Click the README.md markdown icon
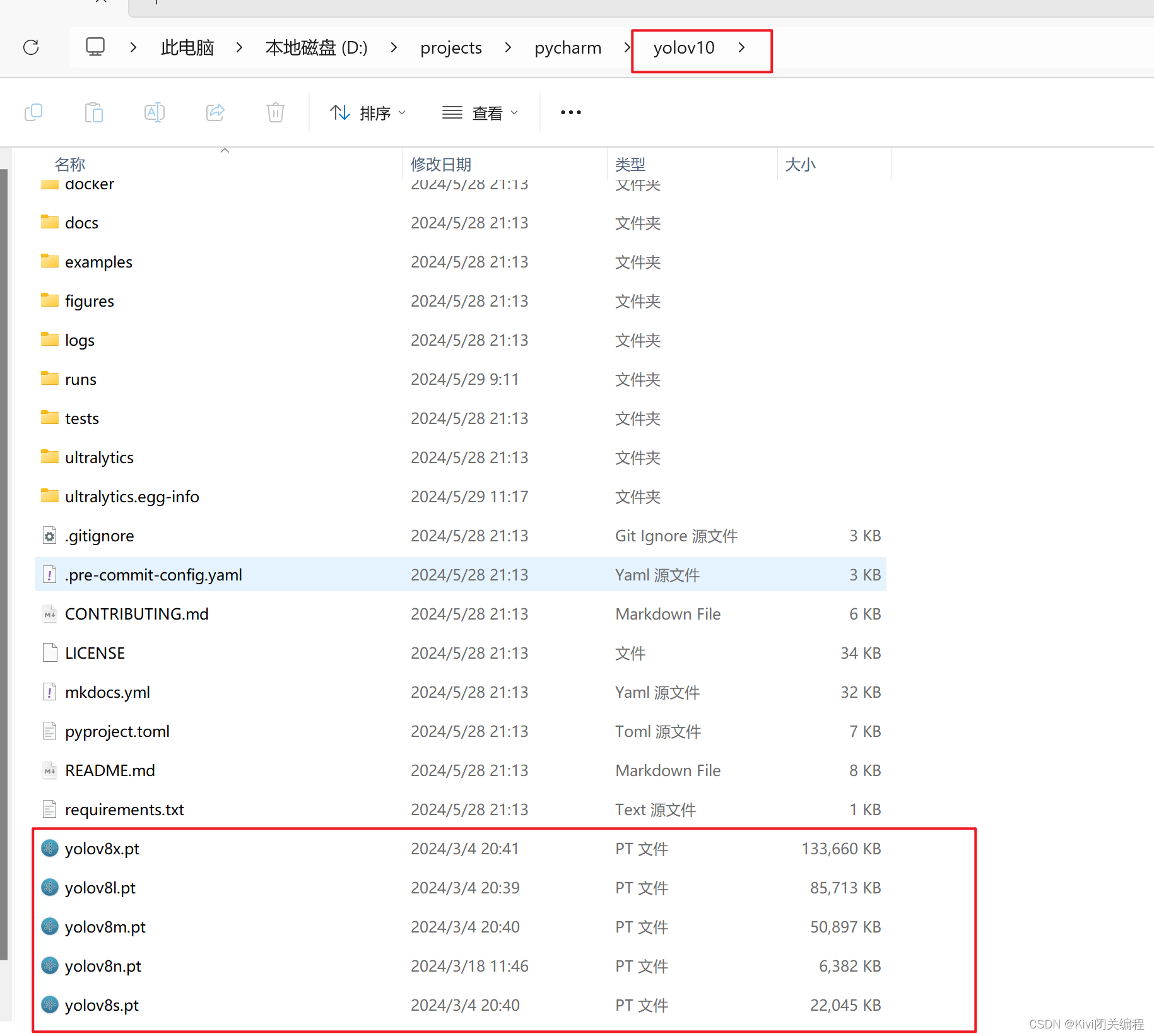 (50, 770)
